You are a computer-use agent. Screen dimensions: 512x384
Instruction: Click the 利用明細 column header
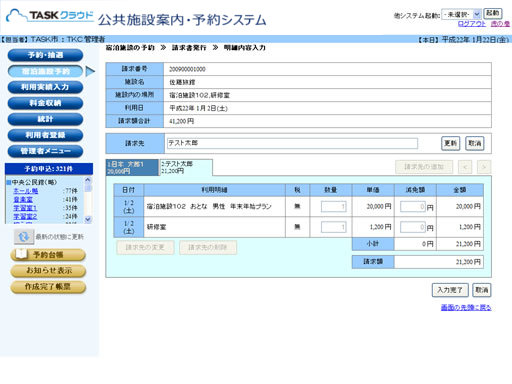[x=214, y=190]
